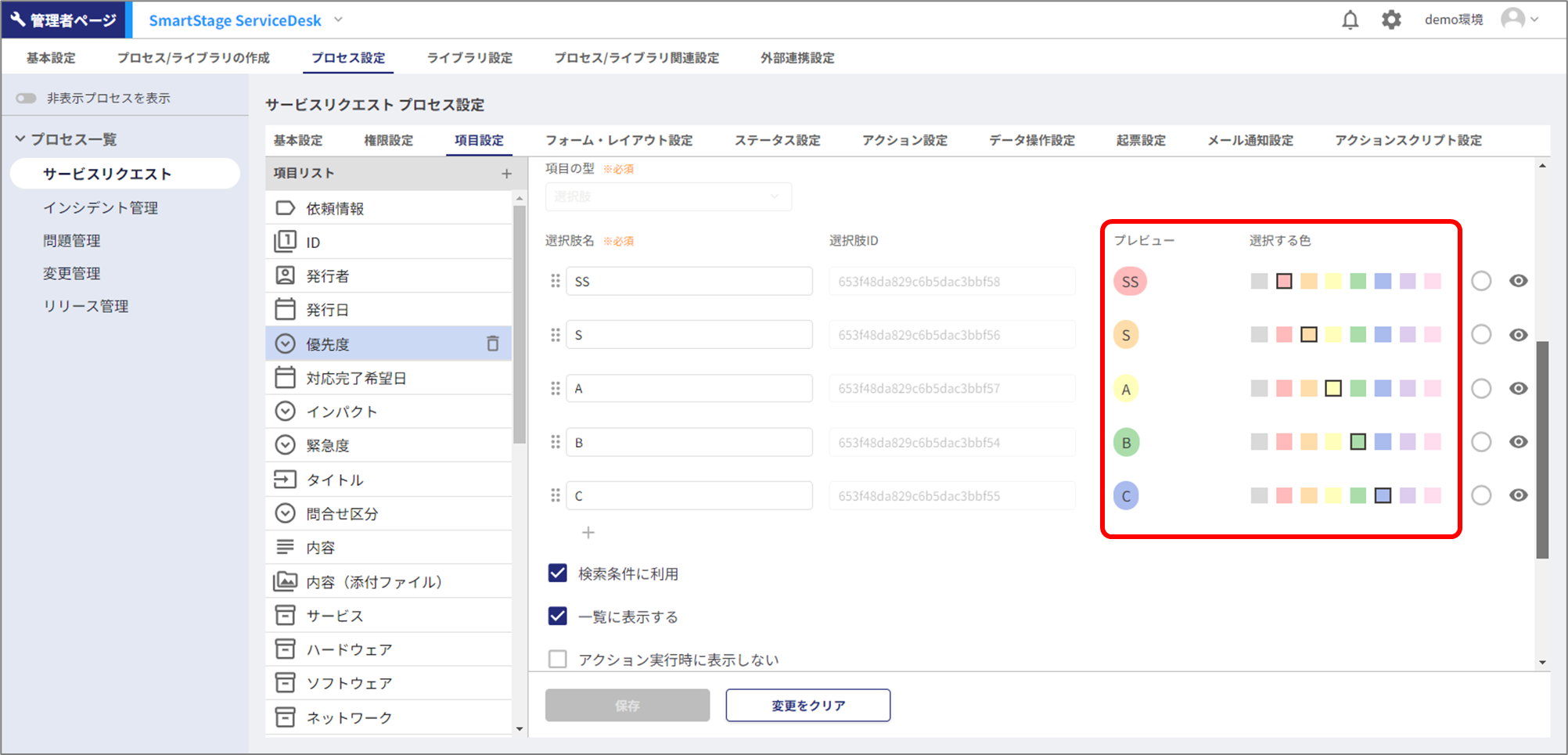Enable アクション実行時に表示しない checkbox

click(x=557, y=660)
